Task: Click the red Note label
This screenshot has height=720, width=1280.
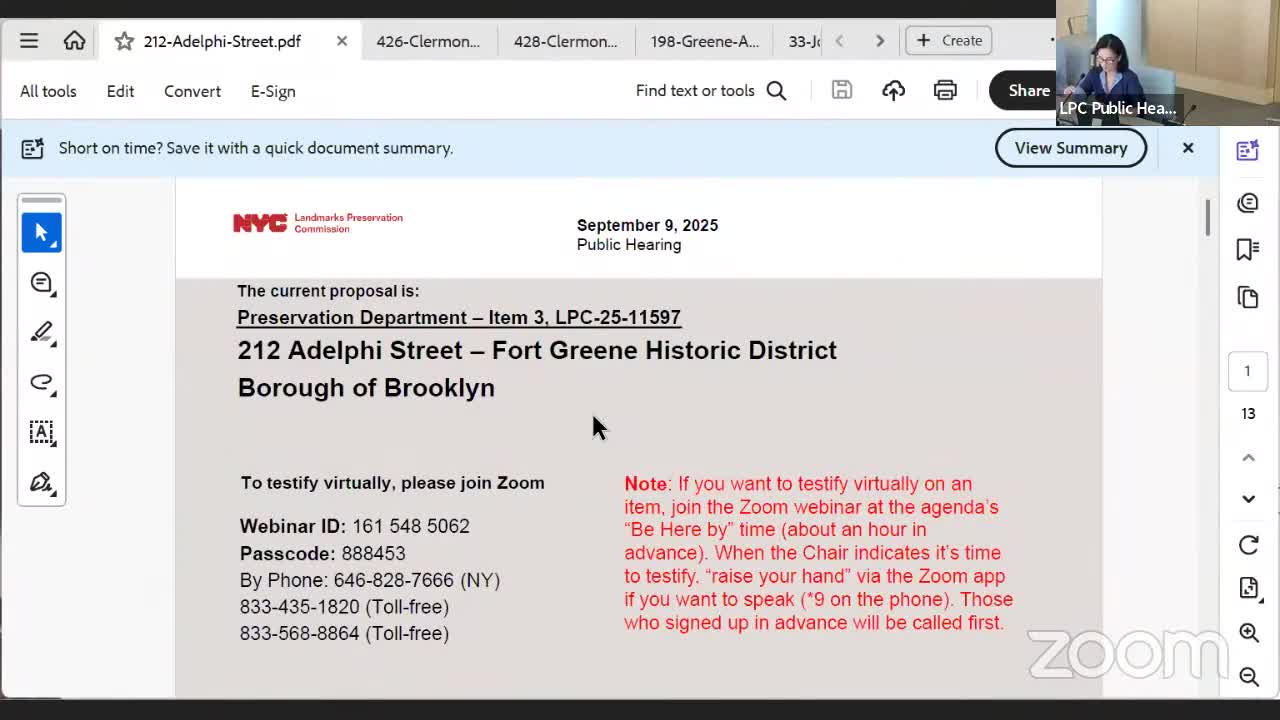Action: click(645, 484)
